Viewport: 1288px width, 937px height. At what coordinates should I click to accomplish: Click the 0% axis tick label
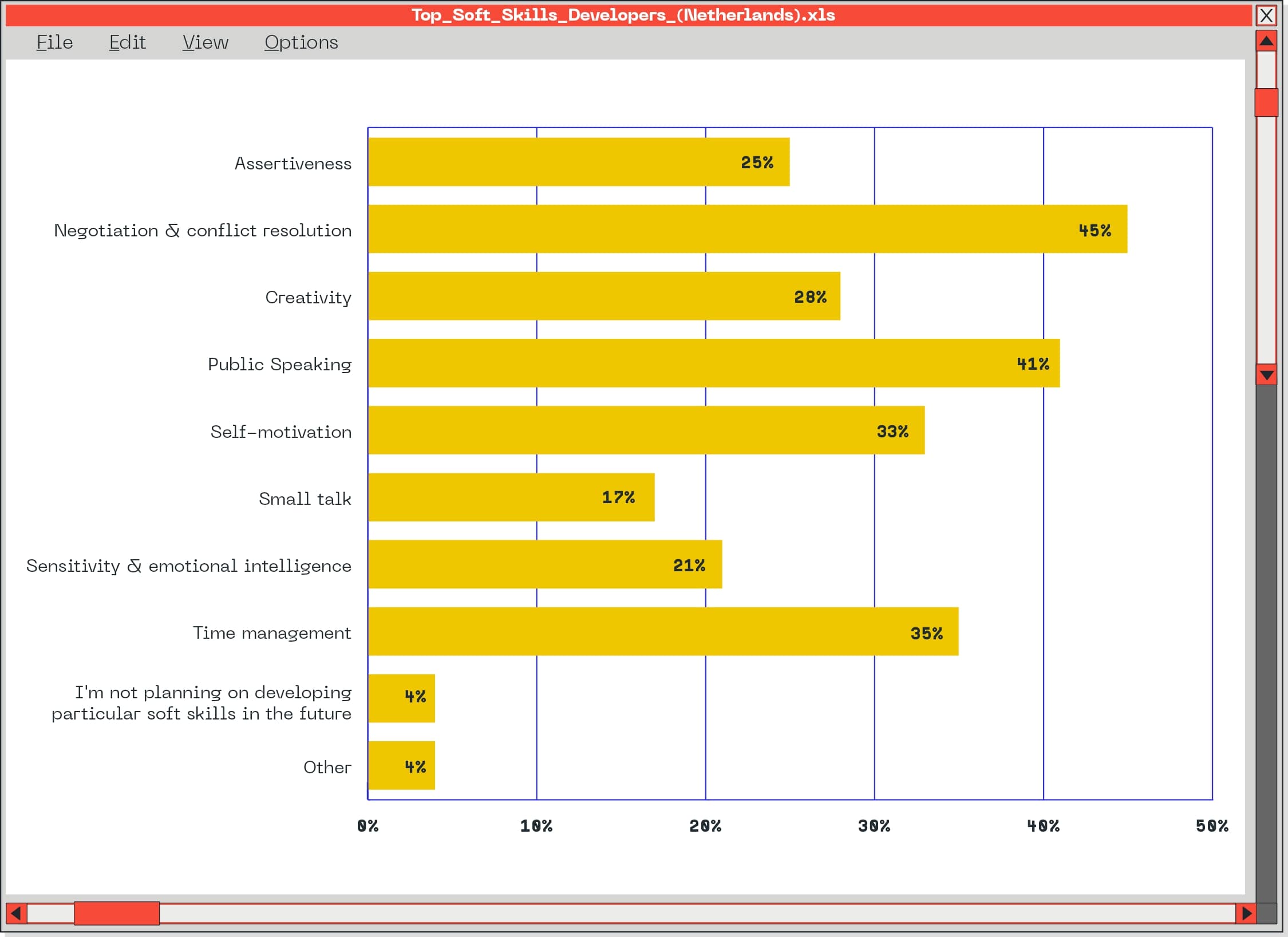368,825
